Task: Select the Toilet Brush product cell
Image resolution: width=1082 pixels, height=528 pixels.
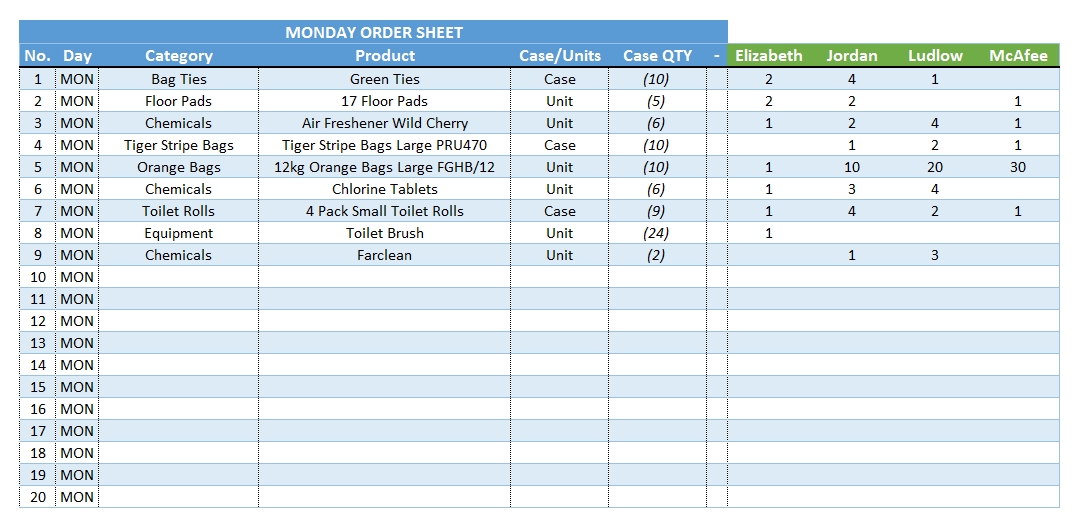Action: pos(385,233)
